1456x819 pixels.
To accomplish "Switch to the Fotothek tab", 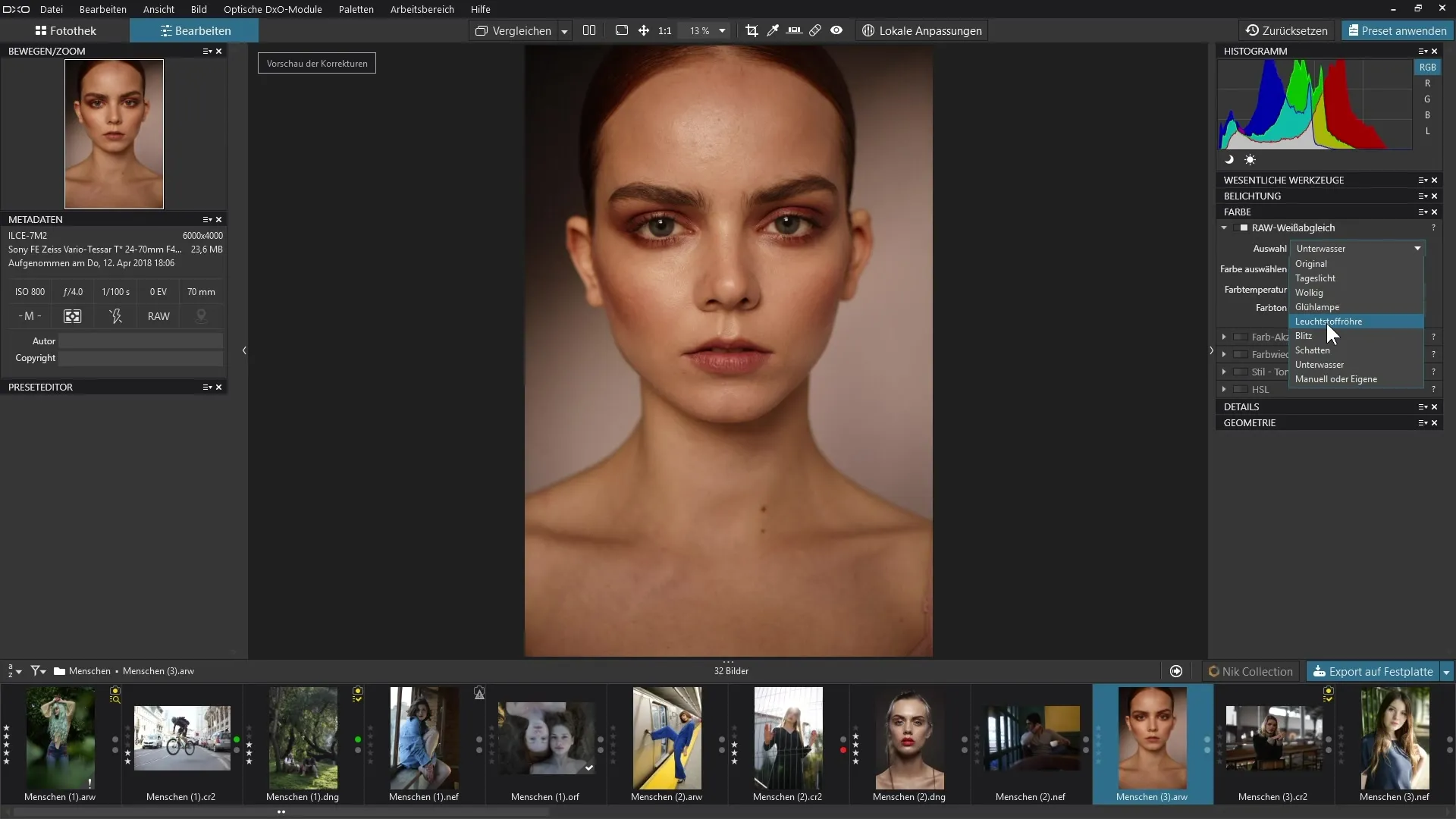I will [x=65, y=30].
